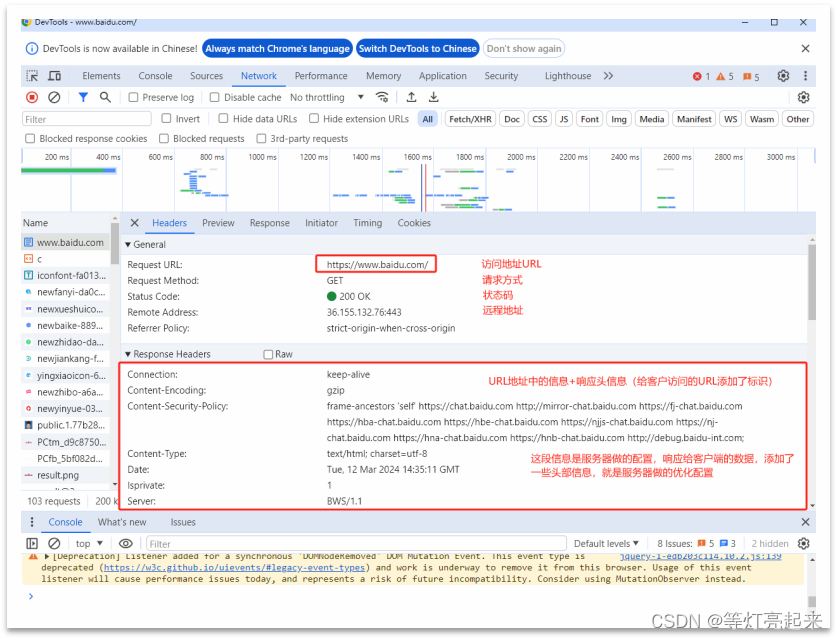The width and height of the screenshot is (838, 640).
Task: Enable Disable cache checkbox
Action: coord(214,97)
